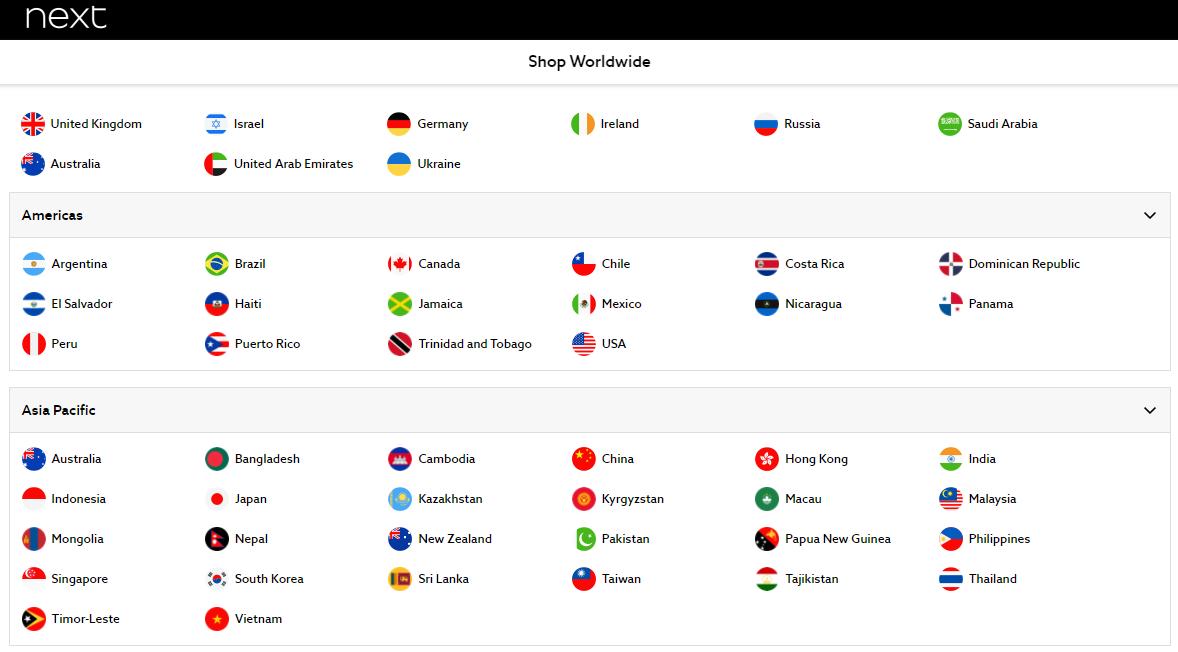Click the Next logo in header
This screenshot has width=1178, height=652.
tap(66, 17)
